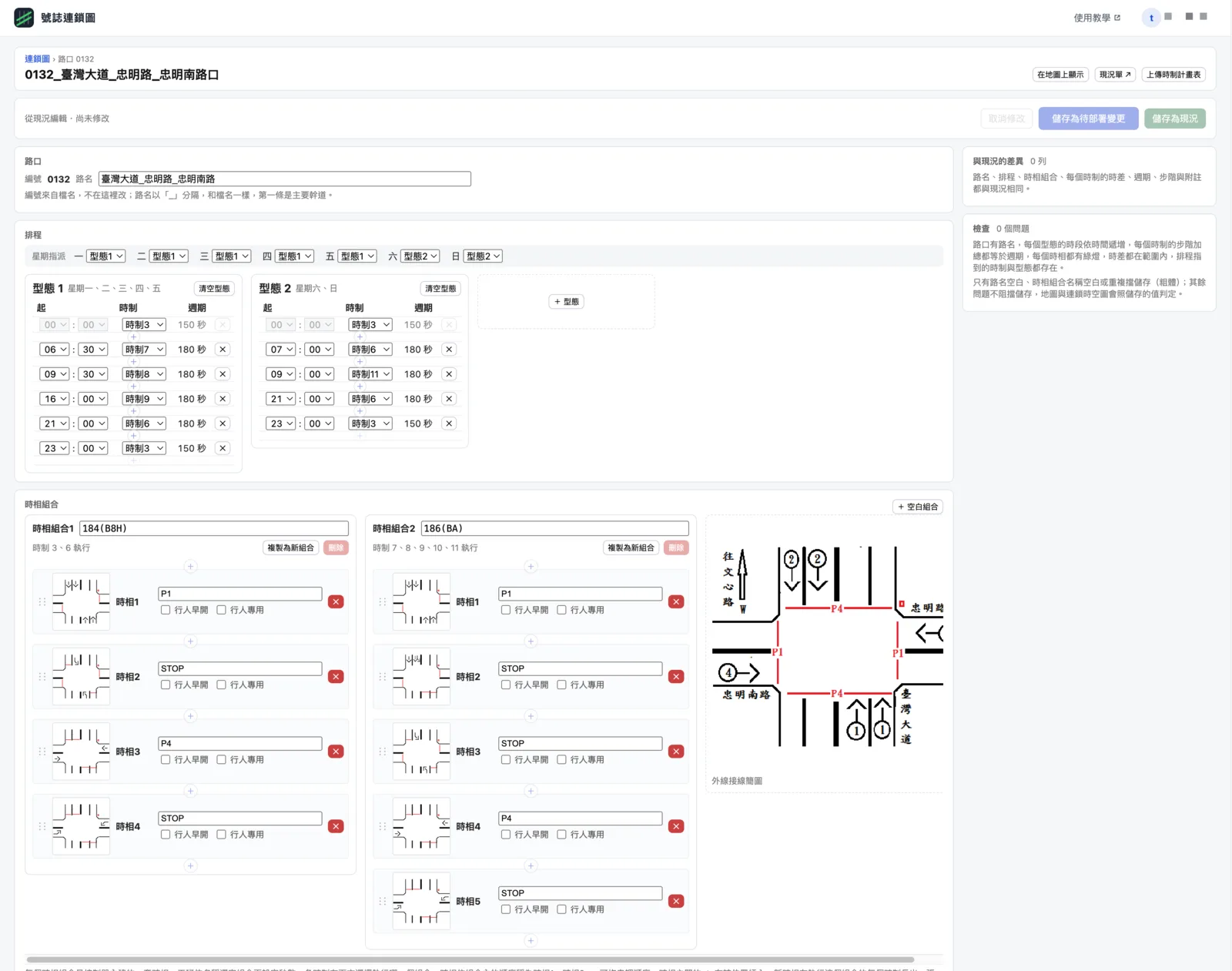Remove the 06:30 時制7 schedule row

click(223, 350)
